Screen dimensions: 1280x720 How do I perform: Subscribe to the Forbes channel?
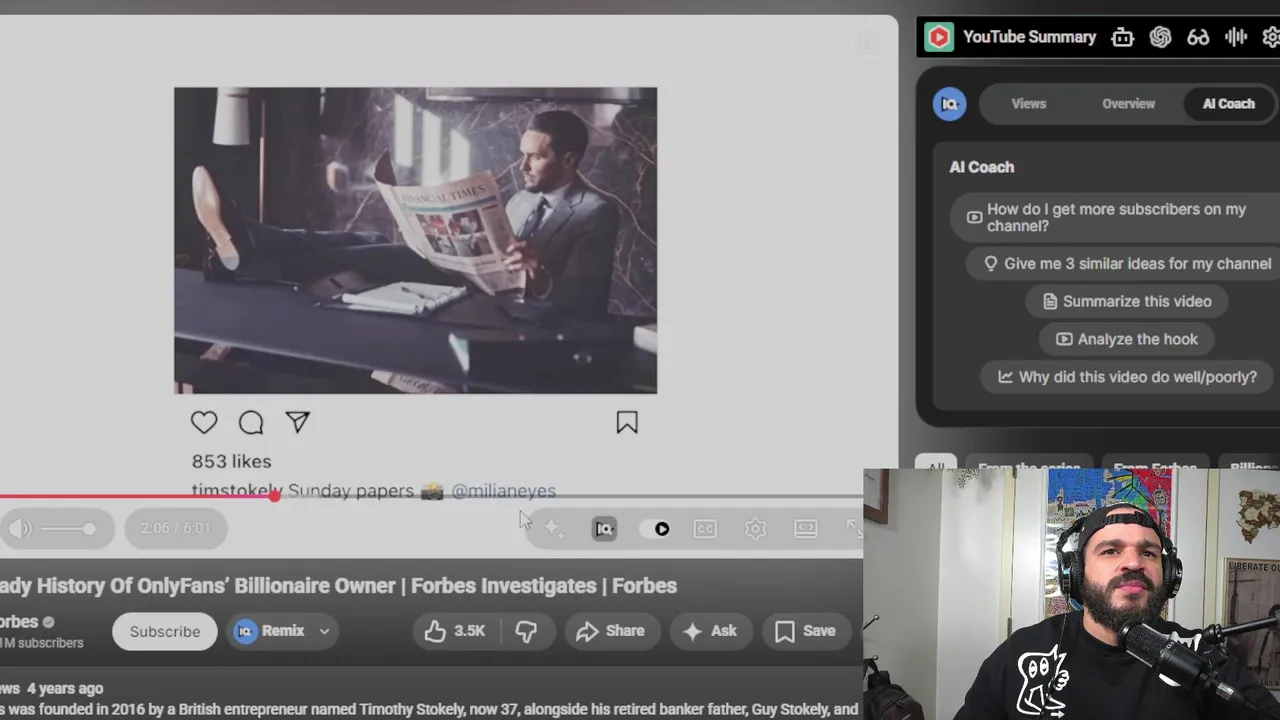(x=165, y=631)
